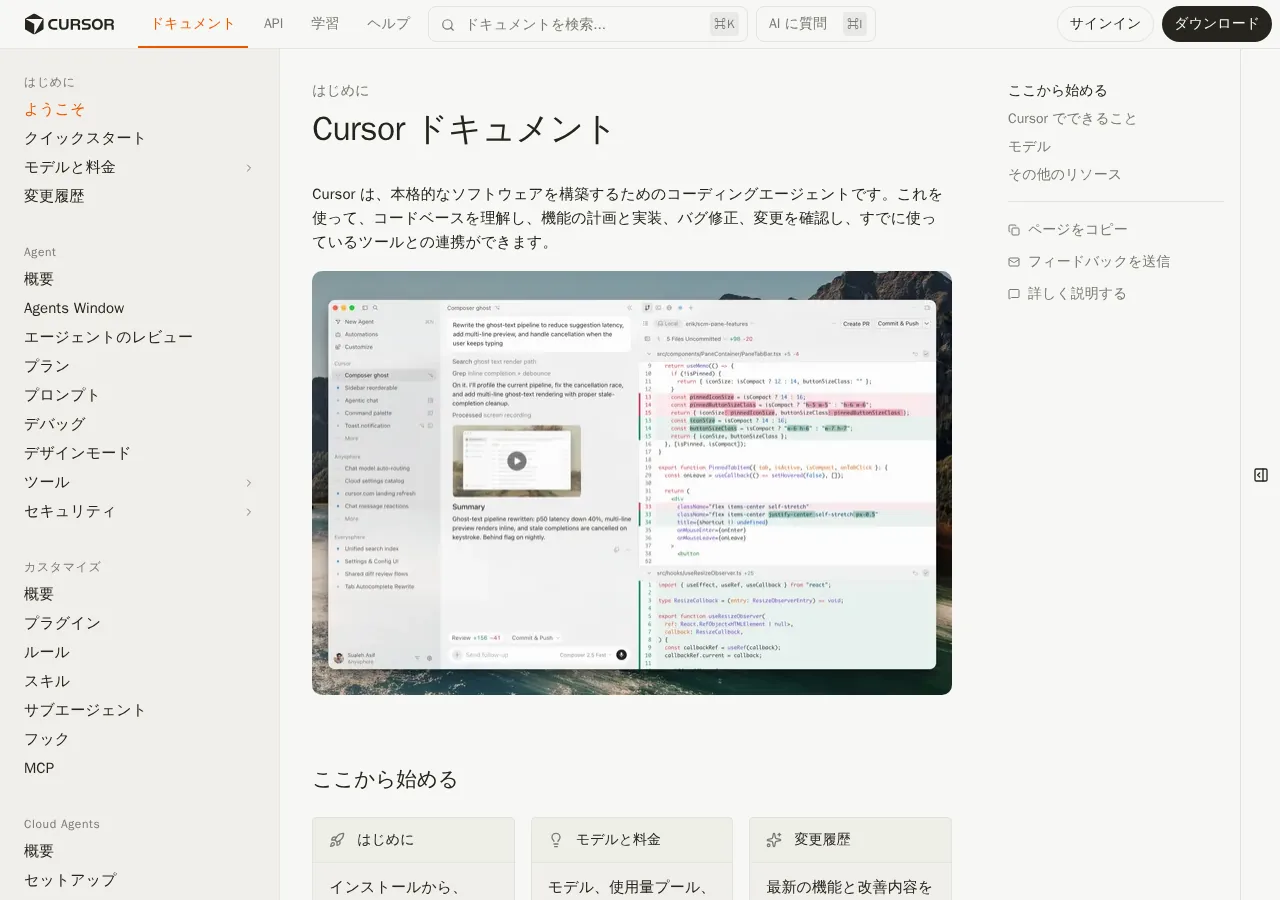This screenshot has height=900, width=1280.
Task: Click the ダウンロード button
Action: tap(1217, 24)
